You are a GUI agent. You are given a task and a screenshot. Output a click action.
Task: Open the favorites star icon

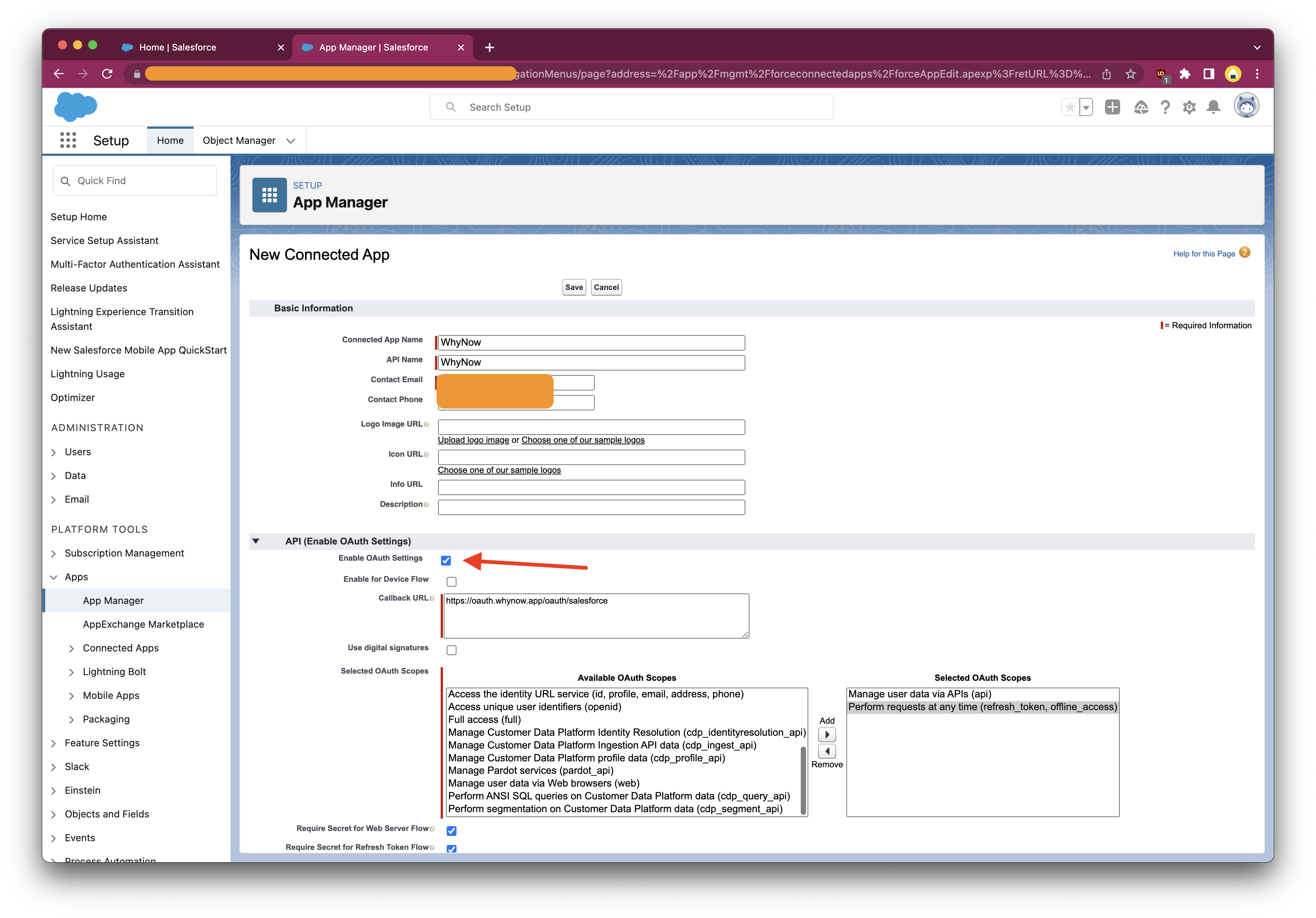coord(1070,107)
